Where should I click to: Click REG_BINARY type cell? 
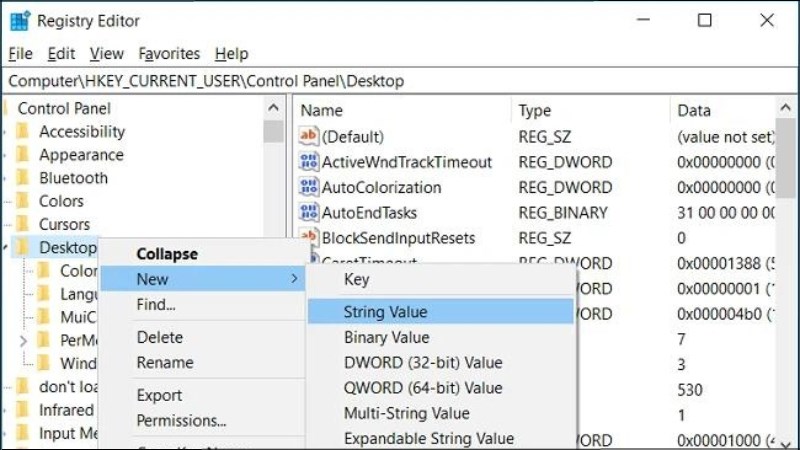click(x=563, y=213)
